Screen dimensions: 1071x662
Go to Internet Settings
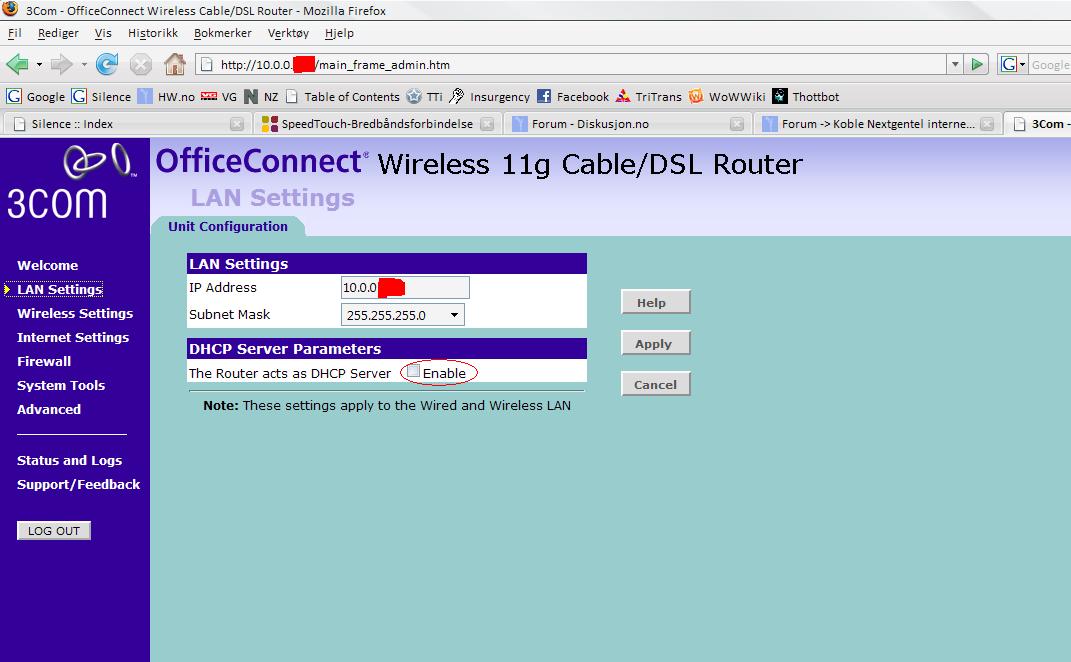73,337
